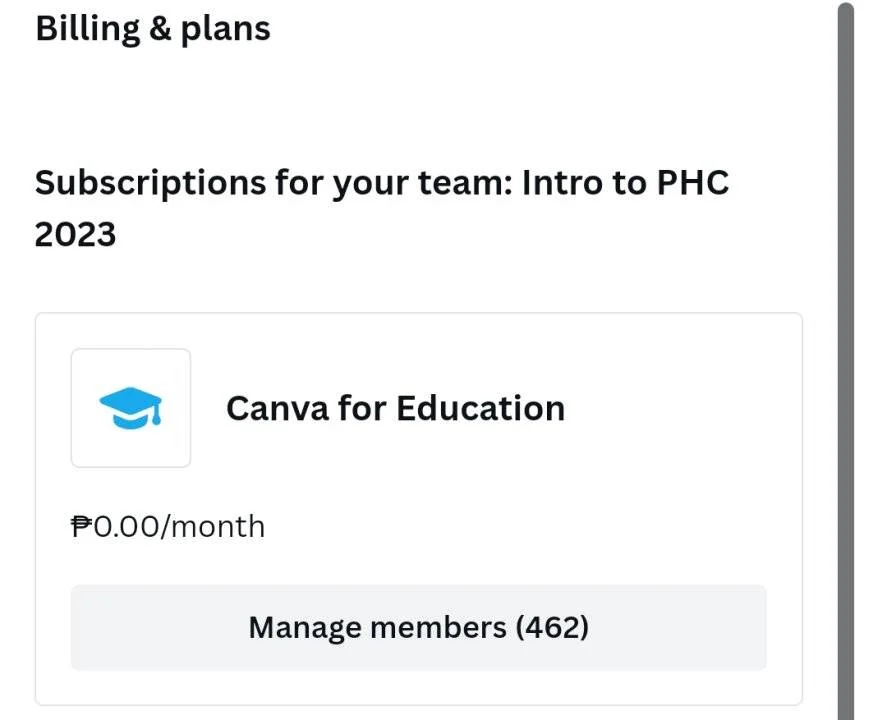Open Manage members (462)

(419, 628)
